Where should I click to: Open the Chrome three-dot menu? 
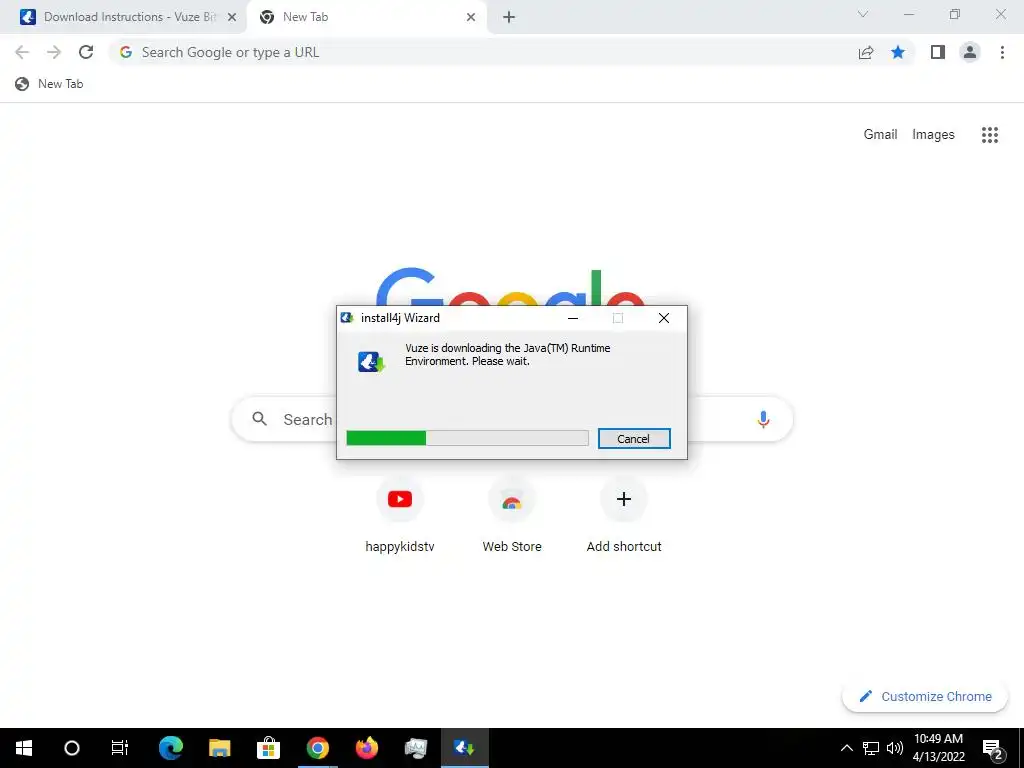click(x=1002, y=52)
